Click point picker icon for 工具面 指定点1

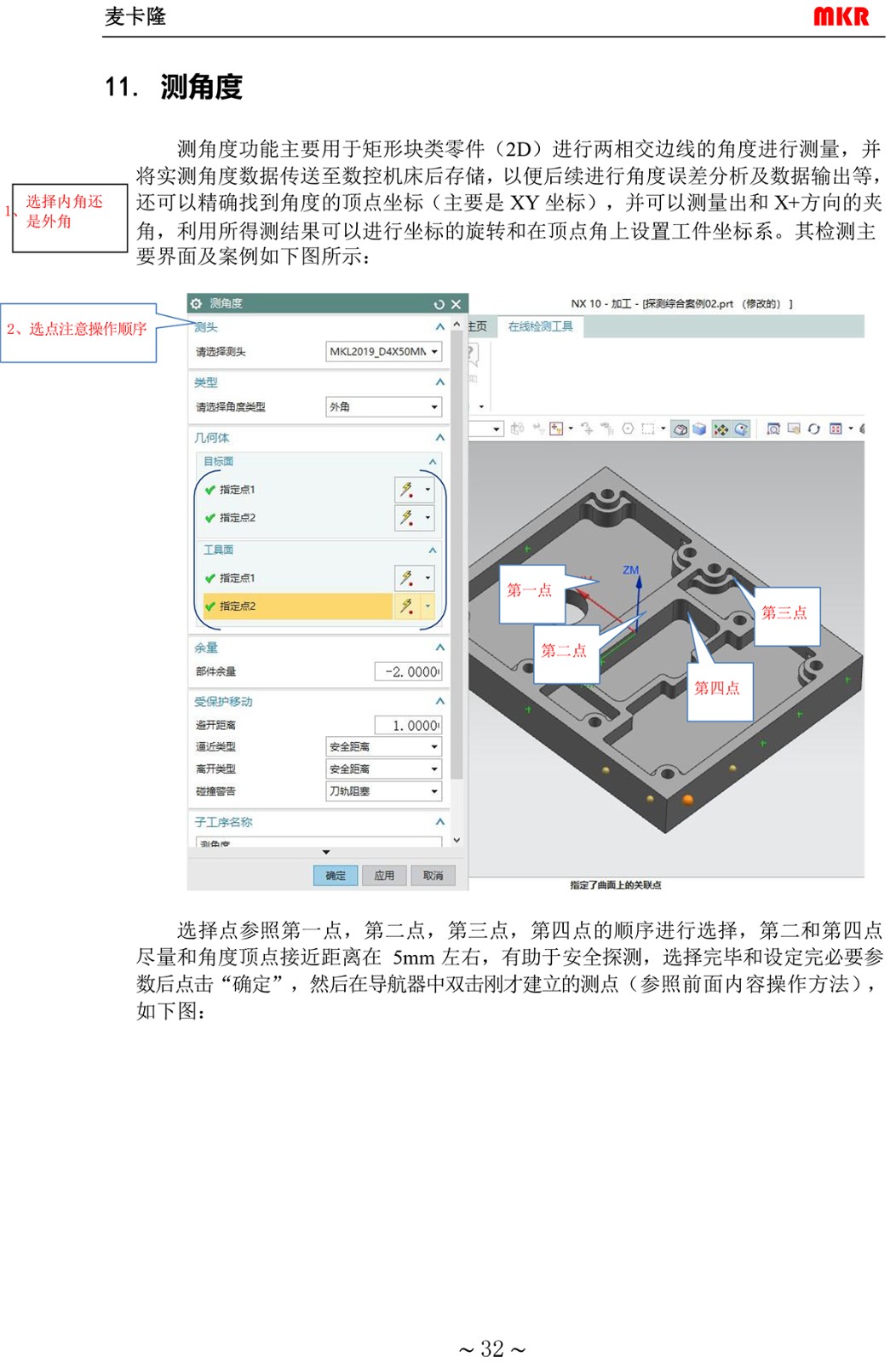point(407,578)
